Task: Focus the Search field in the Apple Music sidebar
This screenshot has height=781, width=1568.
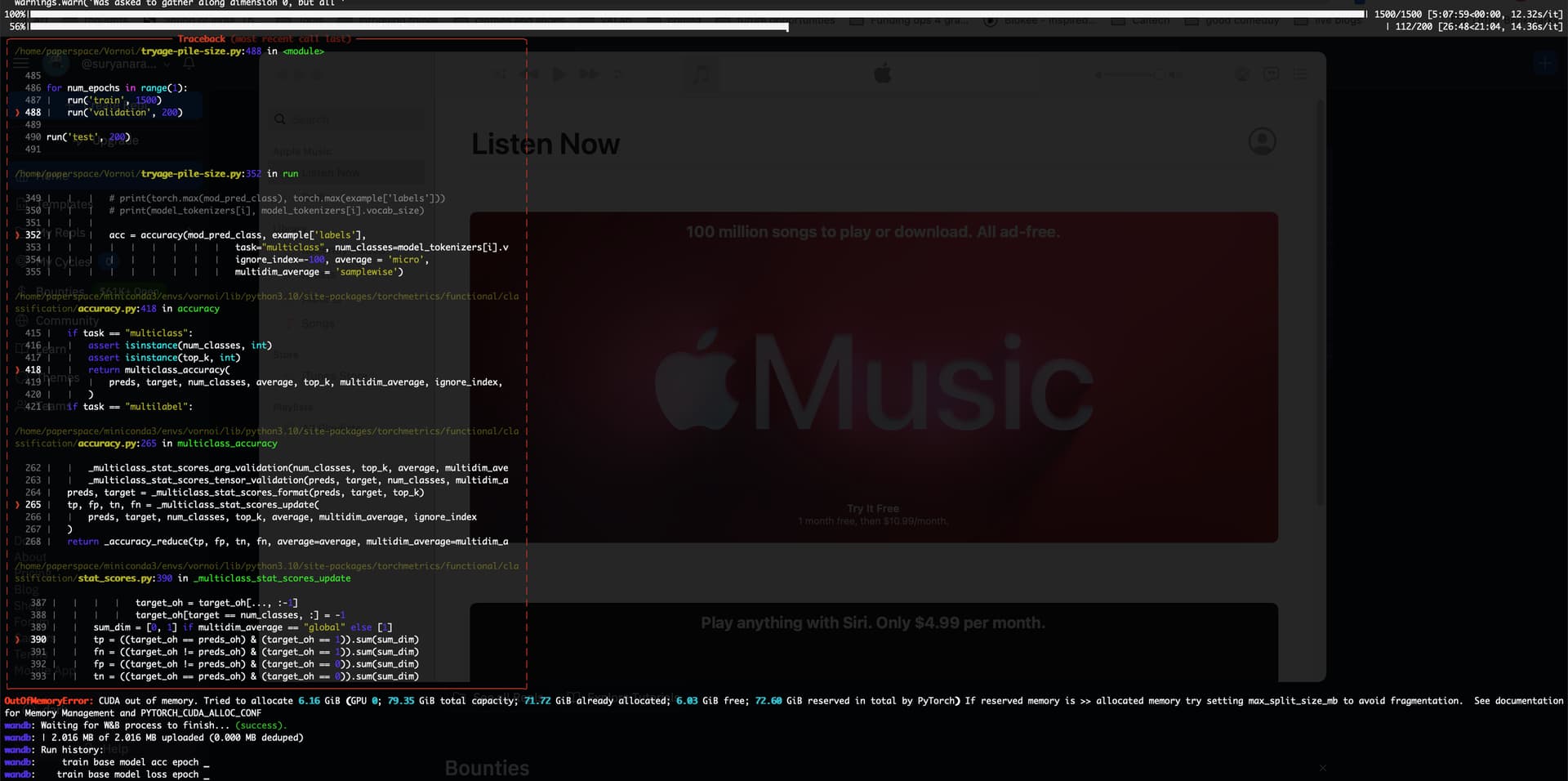Action: tap(347, 119)
